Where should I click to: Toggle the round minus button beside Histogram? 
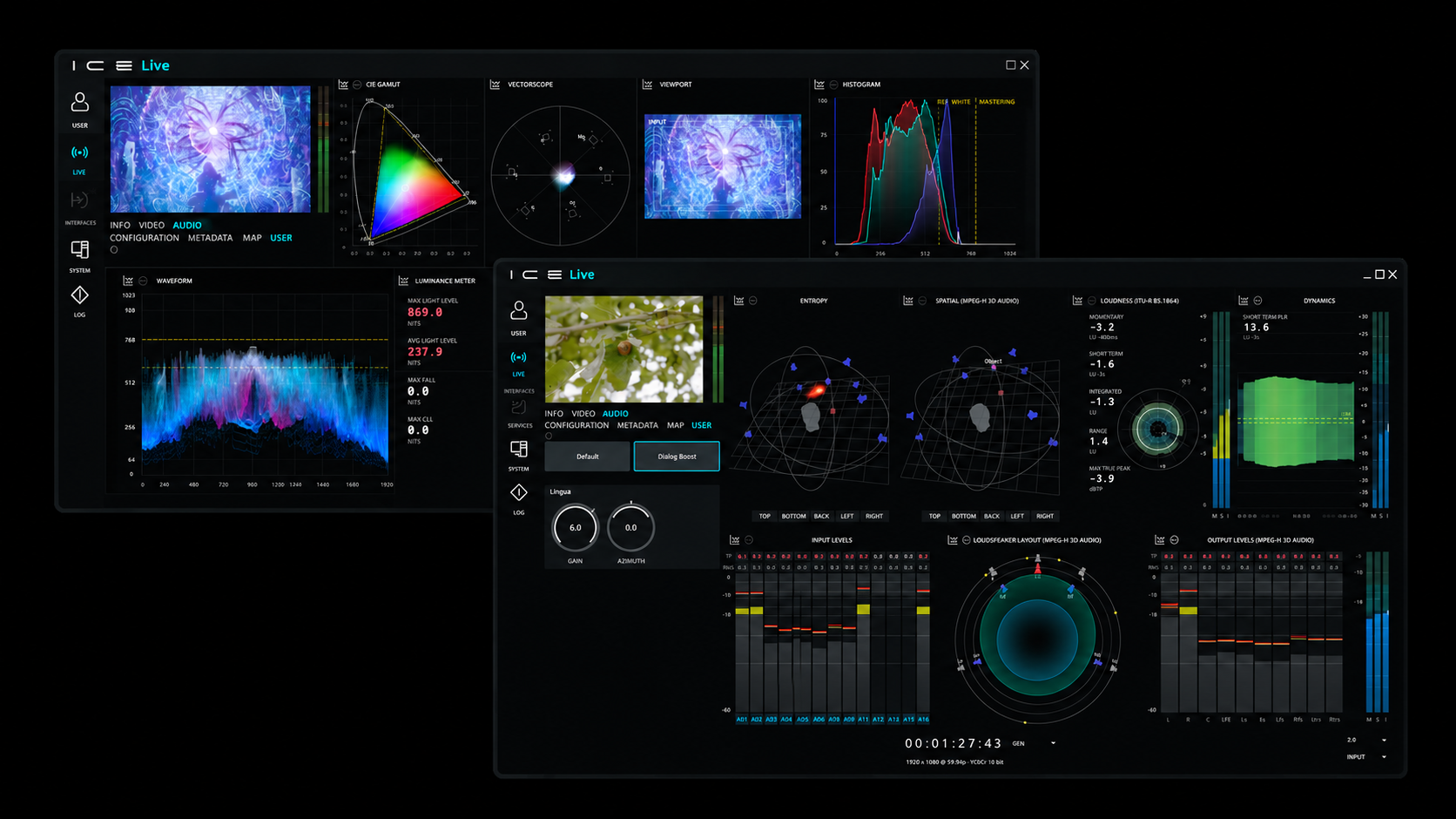click(833, 85)
